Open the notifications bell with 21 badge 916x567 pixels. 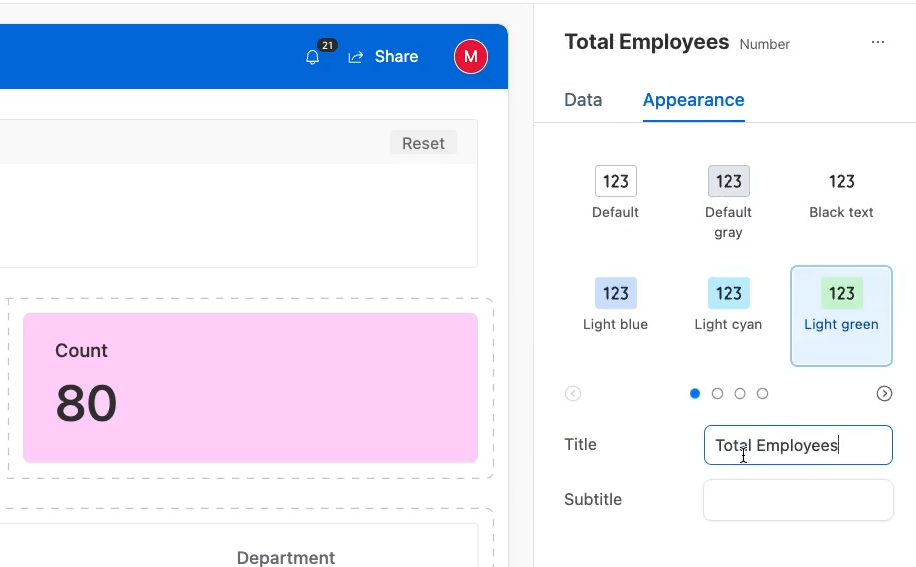pos(313,57)
